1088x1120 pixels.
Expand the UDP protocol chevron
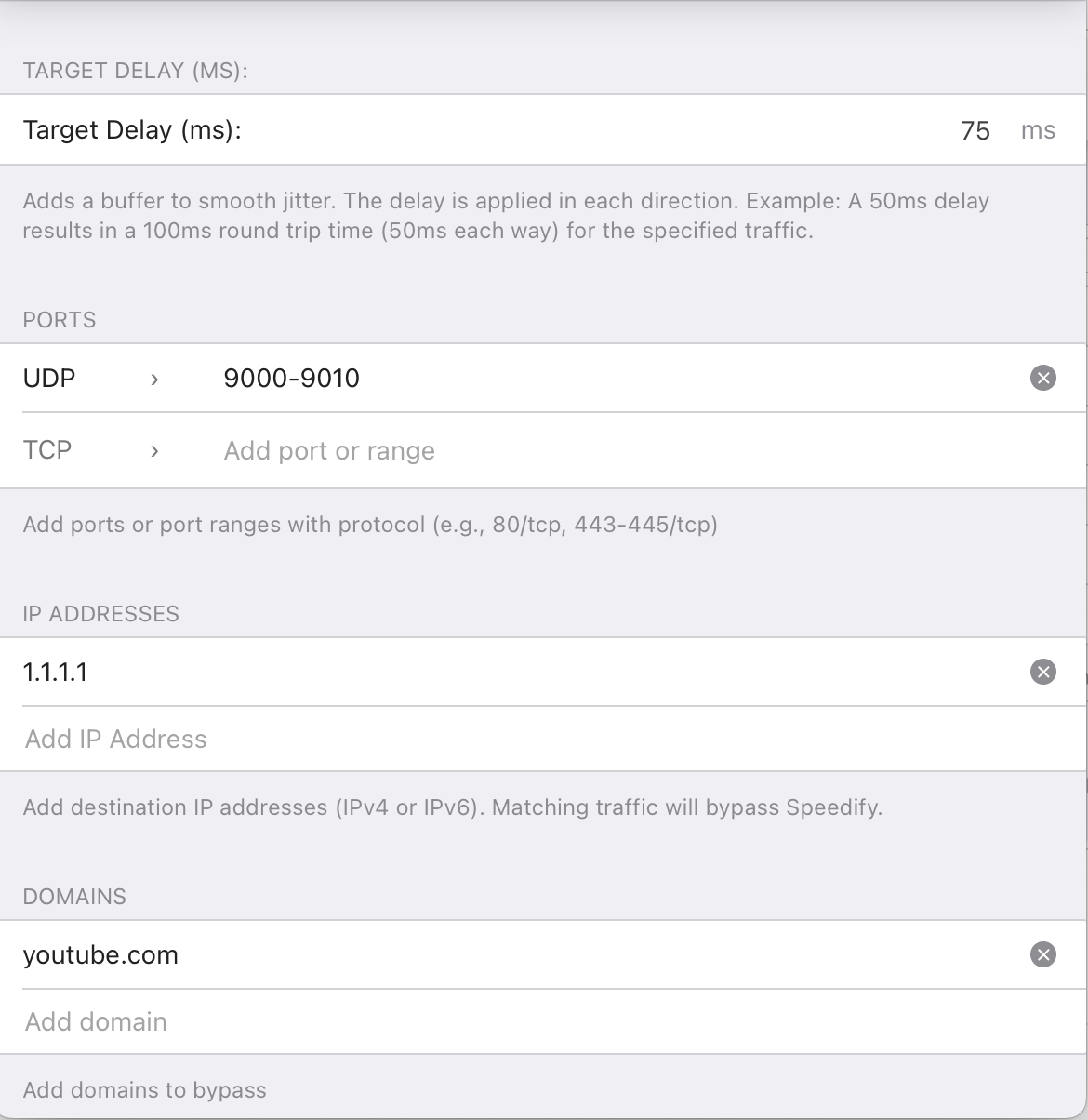click(x=154, y=379)
